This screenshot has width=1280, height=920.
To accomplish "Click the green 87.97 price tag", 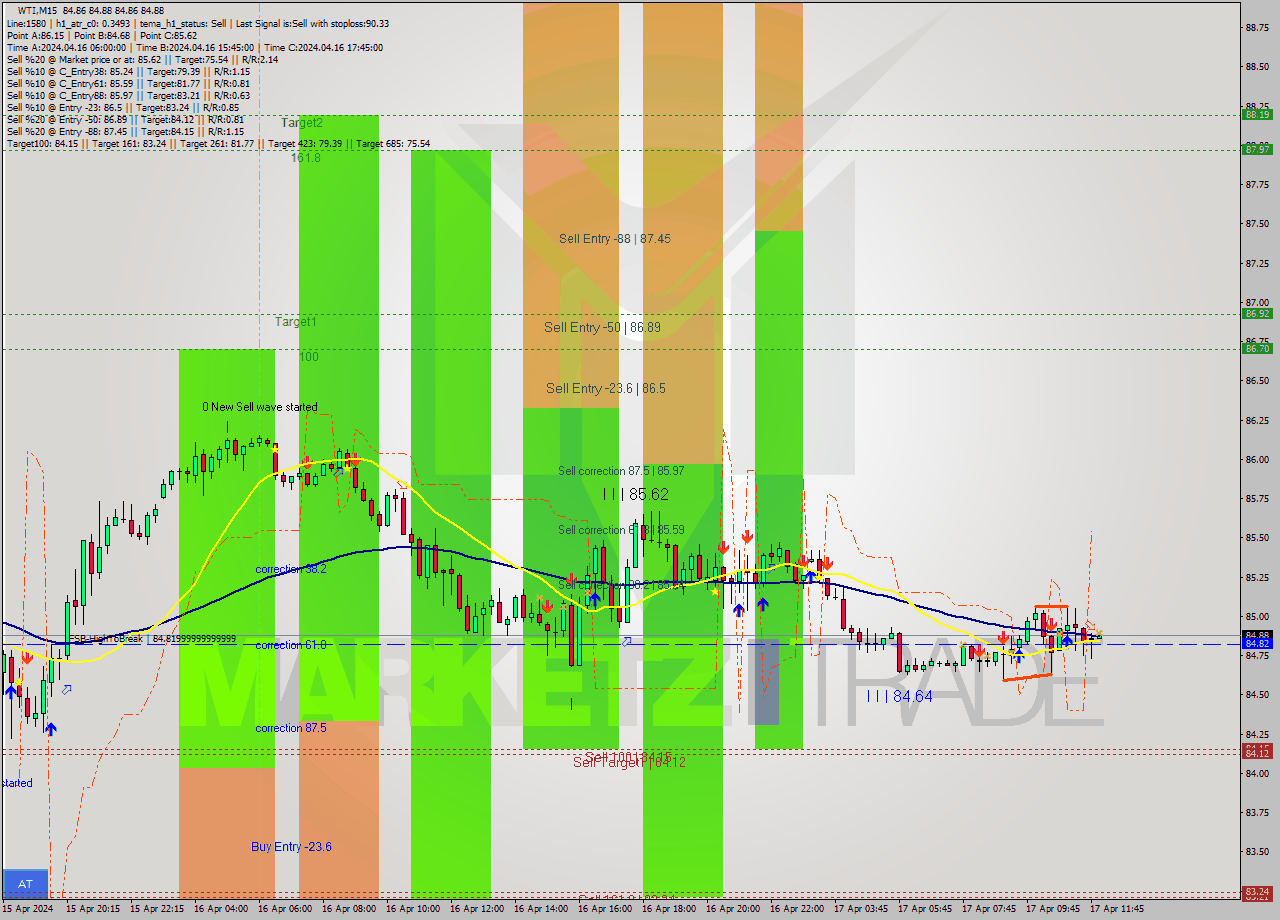I will point(1257,149).
